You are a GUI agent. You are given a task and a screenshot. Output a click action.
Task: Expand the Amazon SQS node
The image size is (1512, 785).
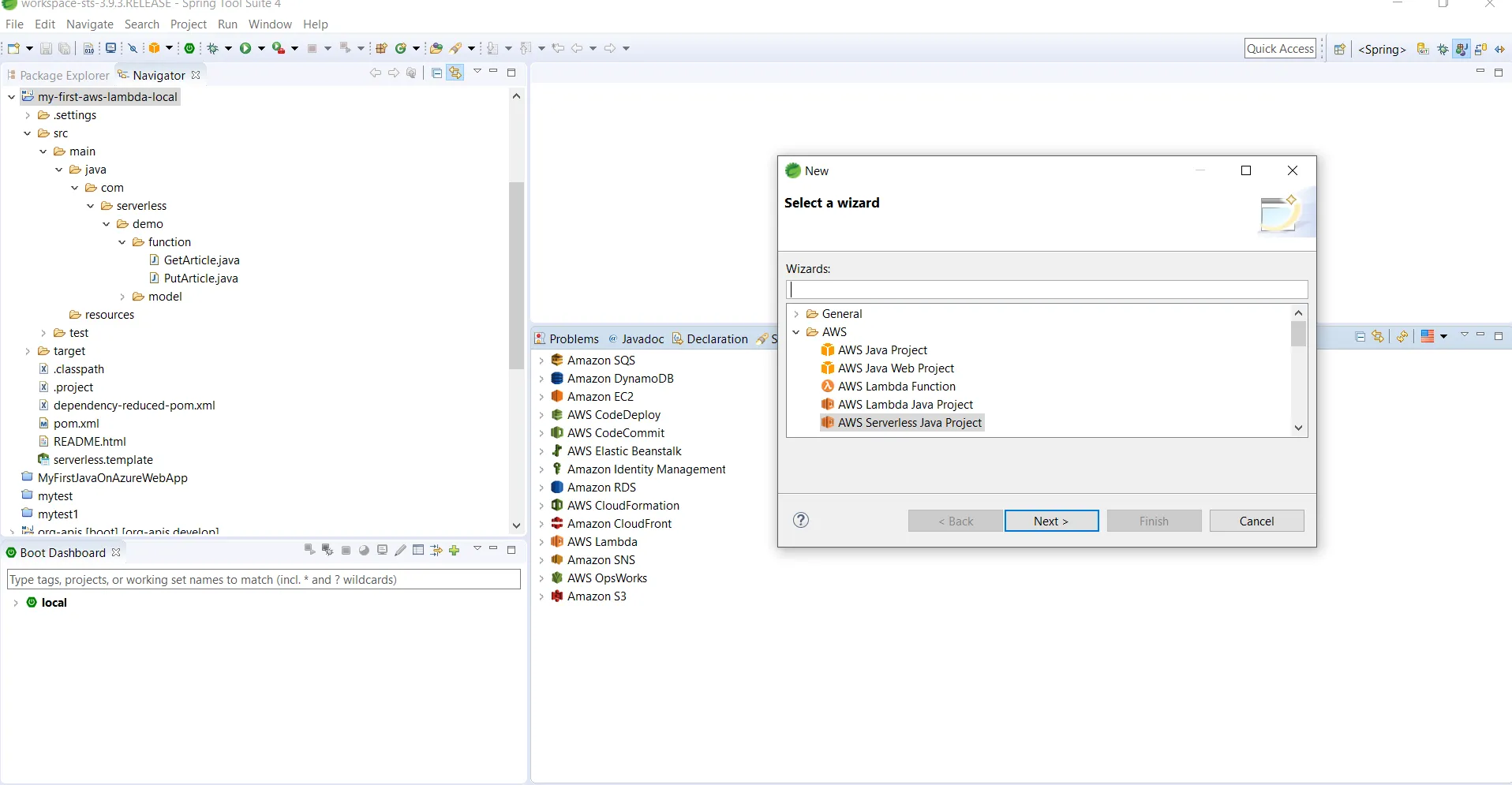pos(541,361)
